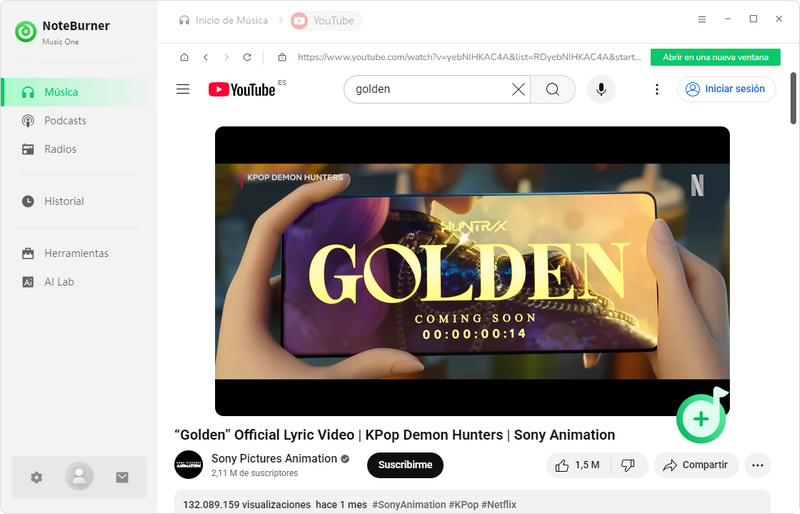This screenshot has width=800, height=514.
Task: Open the Música section in the sidebar
Action: click(78, 92)
